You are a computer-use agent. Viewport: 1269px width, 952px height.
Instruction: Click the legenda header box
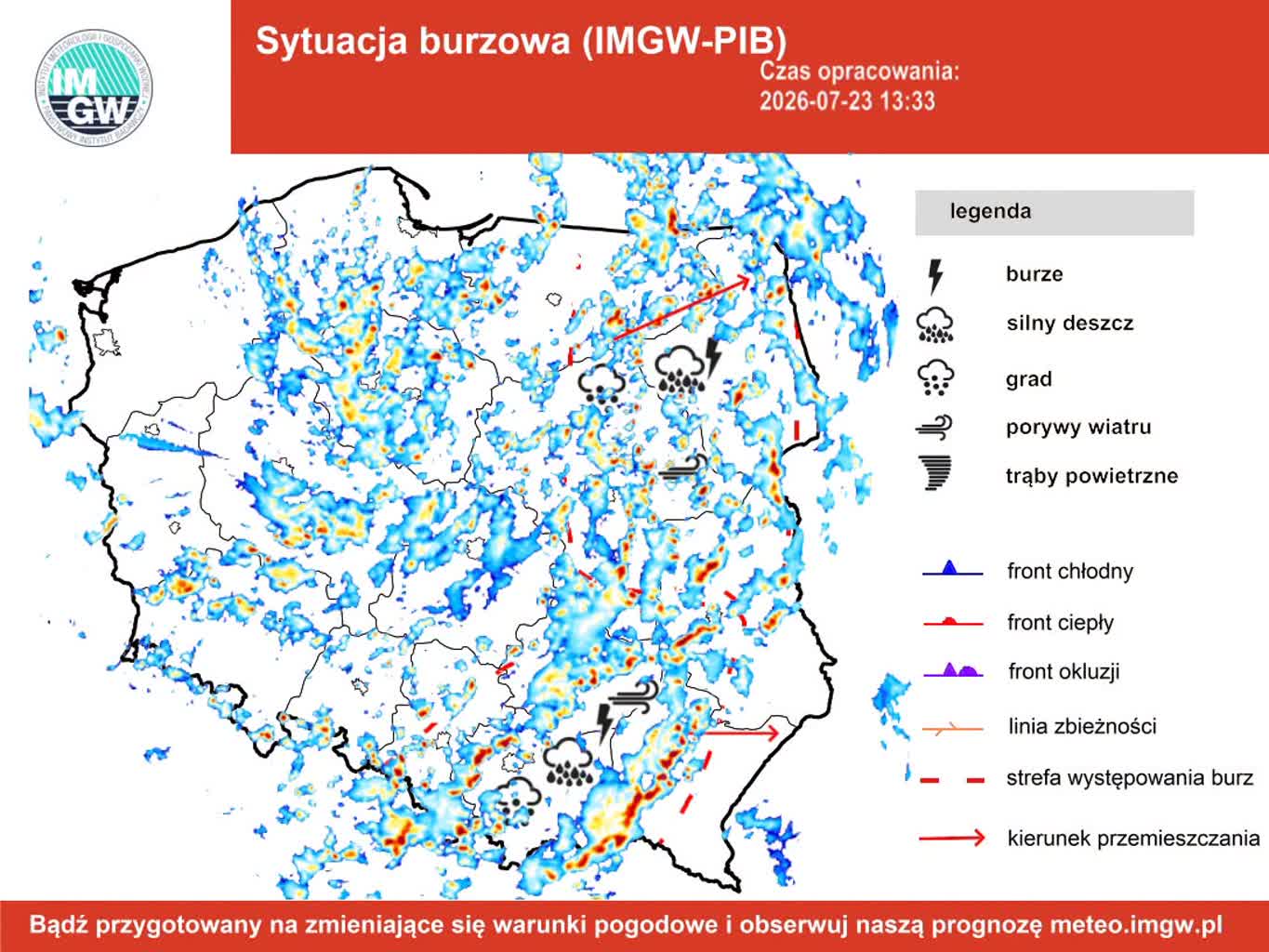pyautogui.click(x=1054, y=212)
